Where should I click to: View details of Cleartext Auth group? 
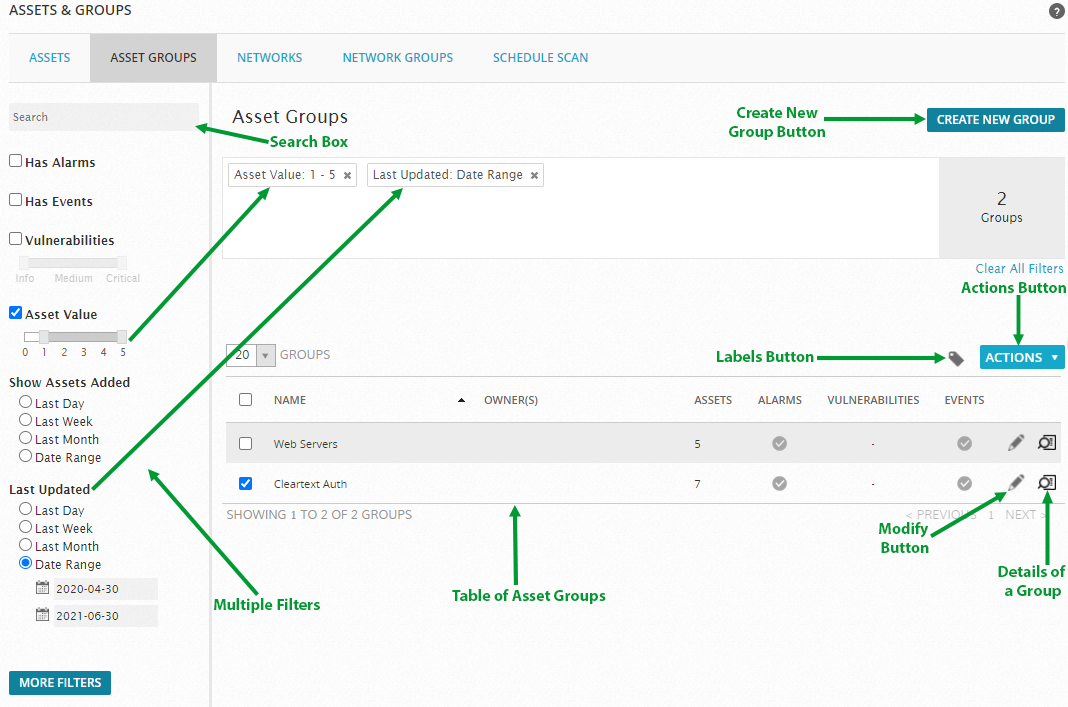click(1046, 483)
